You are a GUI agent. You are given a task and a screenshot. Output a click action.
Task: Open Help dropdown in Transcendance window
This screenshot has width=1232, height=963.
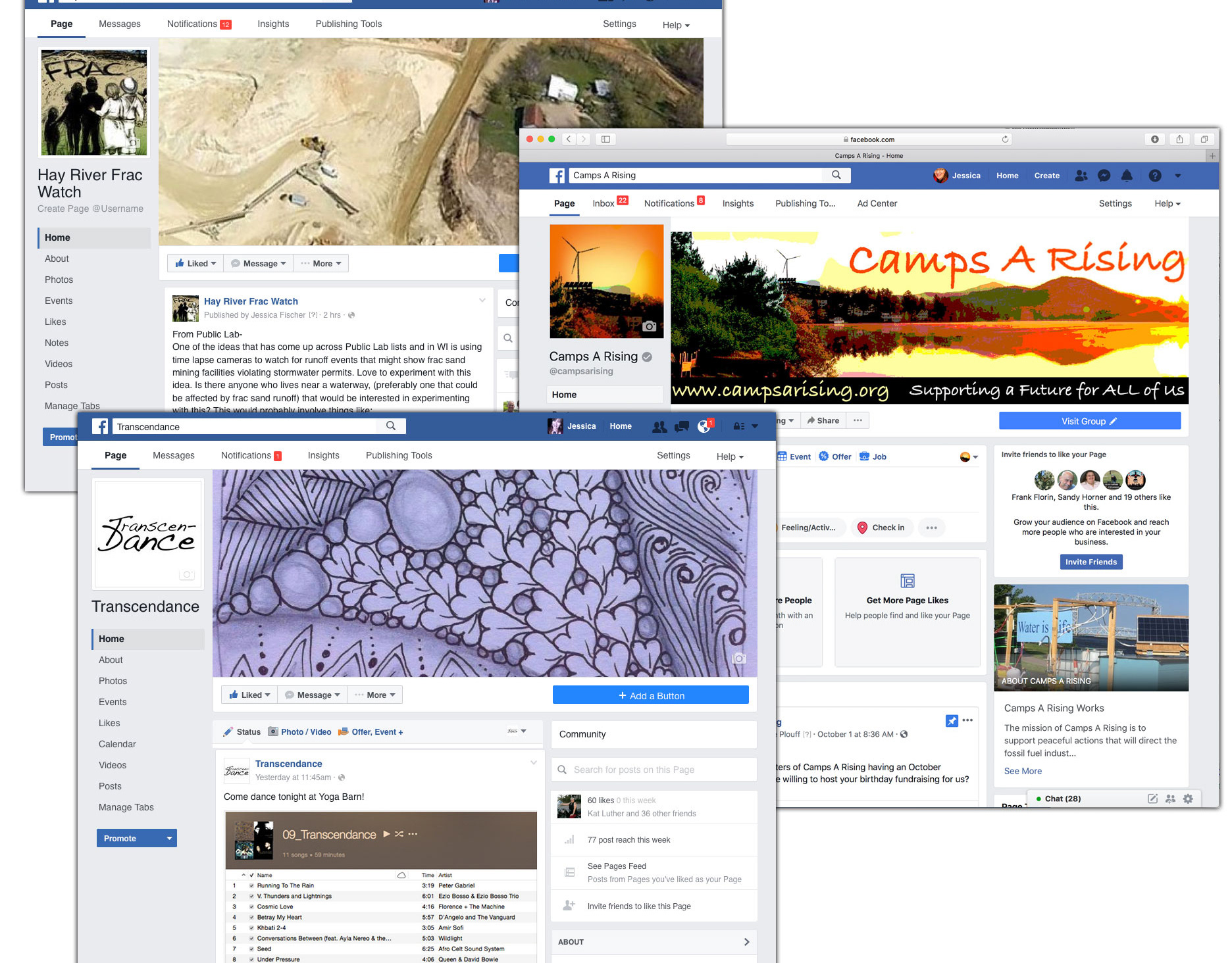coord(730,457)
